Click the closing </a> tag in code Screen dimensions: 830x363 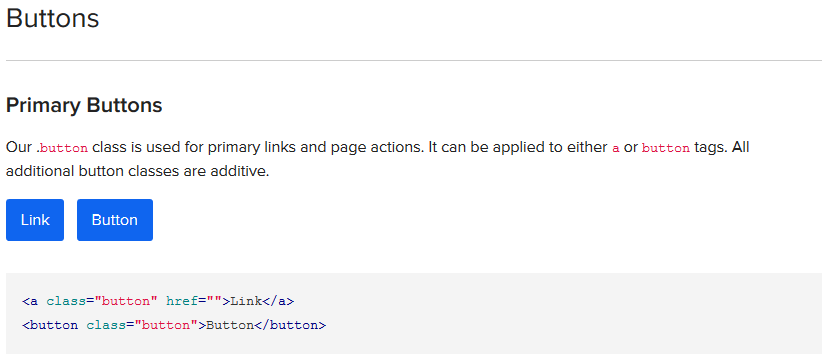(278, 302)
